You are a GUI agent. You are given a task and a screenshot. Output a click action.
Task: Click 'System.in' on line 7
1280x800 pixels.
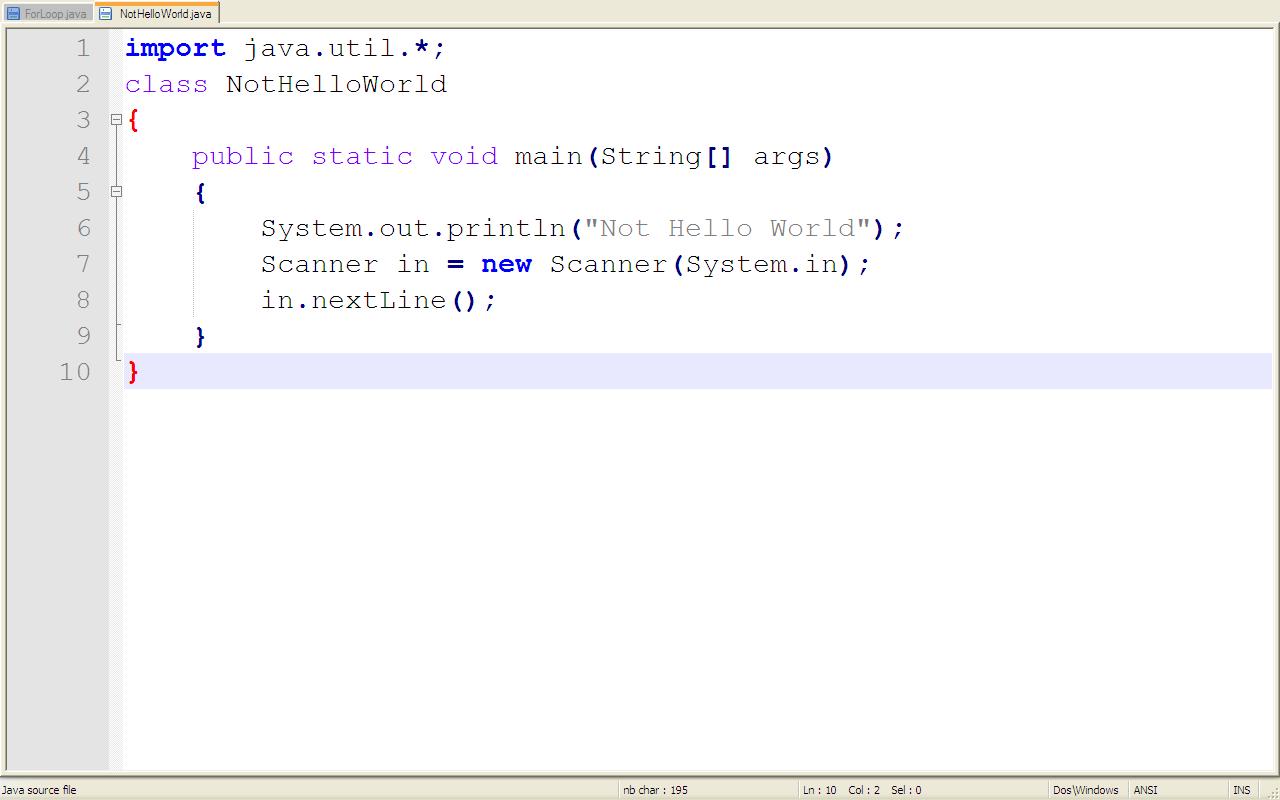point(760,264)
